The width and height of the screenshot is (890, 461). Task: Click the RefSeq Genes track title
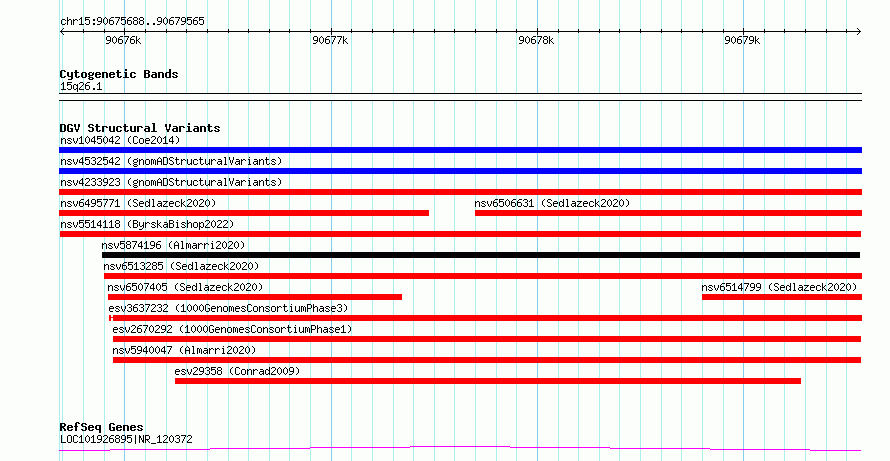click(102, 427)
